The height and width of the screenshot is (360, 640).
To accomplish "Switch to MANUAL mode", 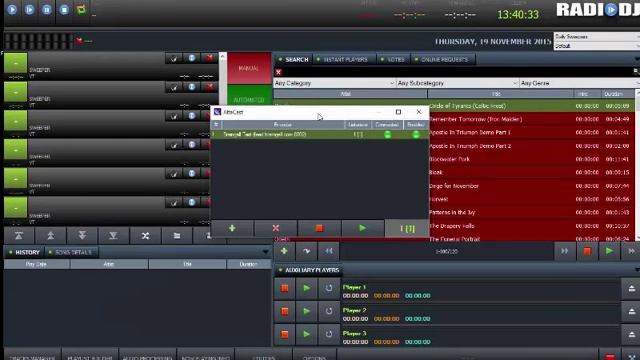I will tap(249, 68).
